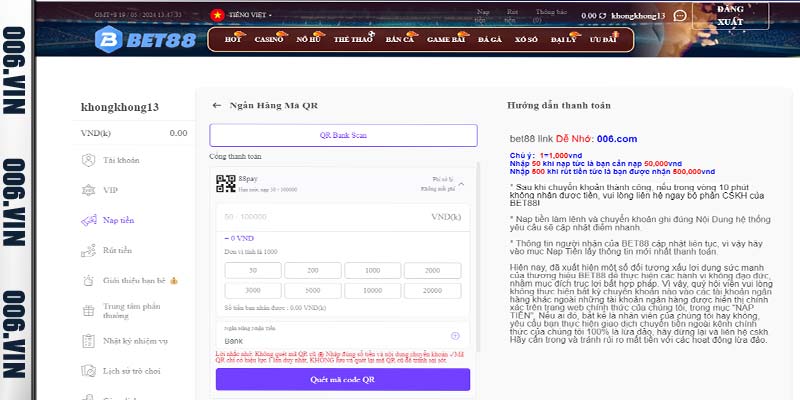Click the Vietnam flag icon
The height and width of the screenshot is (400, 800).
point(217,15)
